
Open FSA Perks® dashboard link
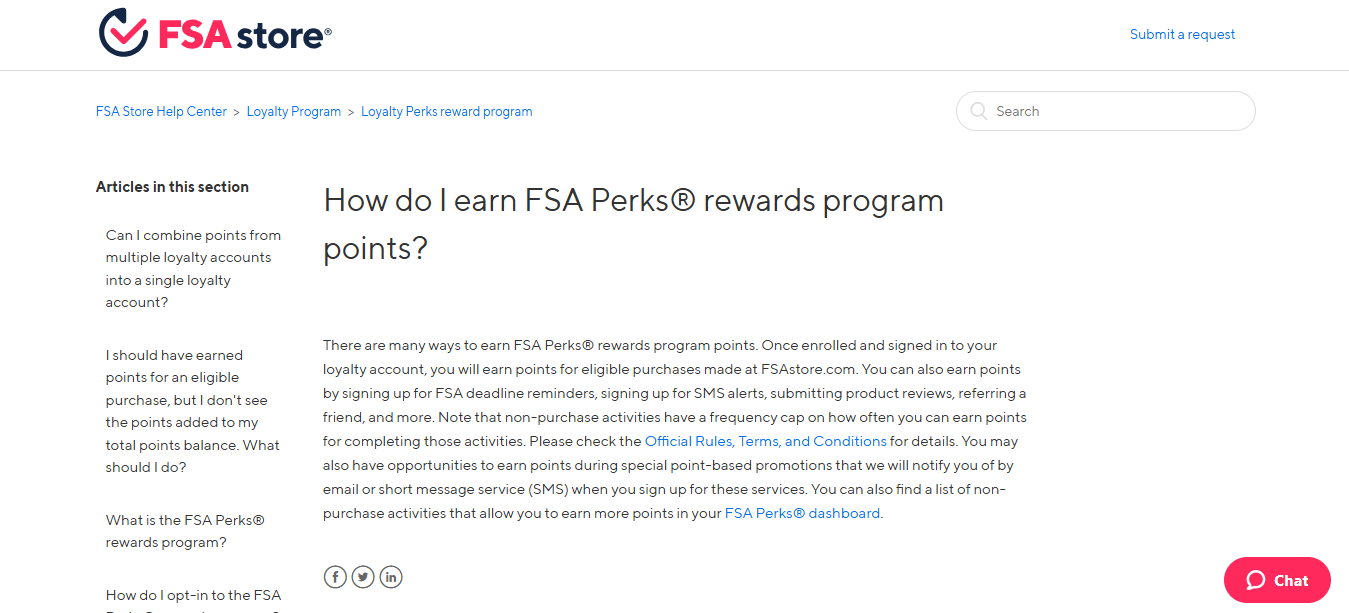tap(803, 513)
